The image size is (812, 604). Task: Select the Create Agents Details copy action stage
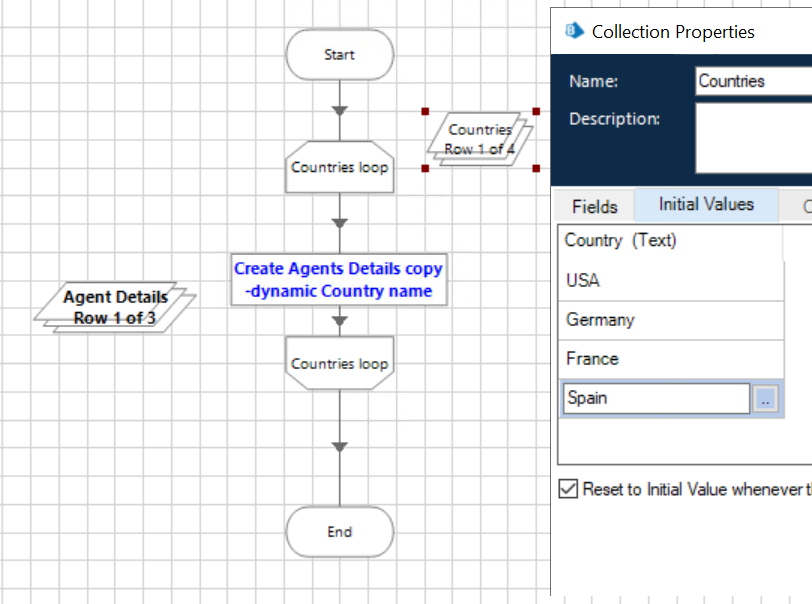pos(338,280)
